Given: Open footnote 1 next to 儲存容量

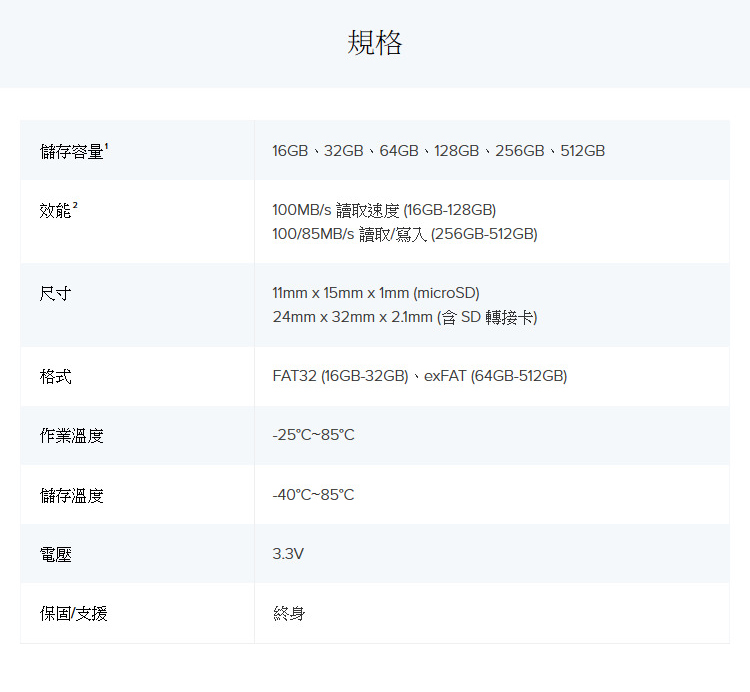Looking at the screenshot, I should click(x=107, y=146).
